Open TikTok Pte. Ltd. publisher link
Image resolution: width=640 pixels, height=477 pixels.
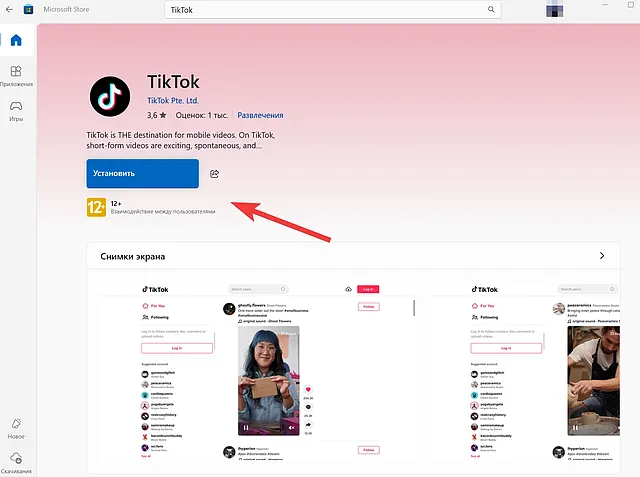(x=173, y=100)
